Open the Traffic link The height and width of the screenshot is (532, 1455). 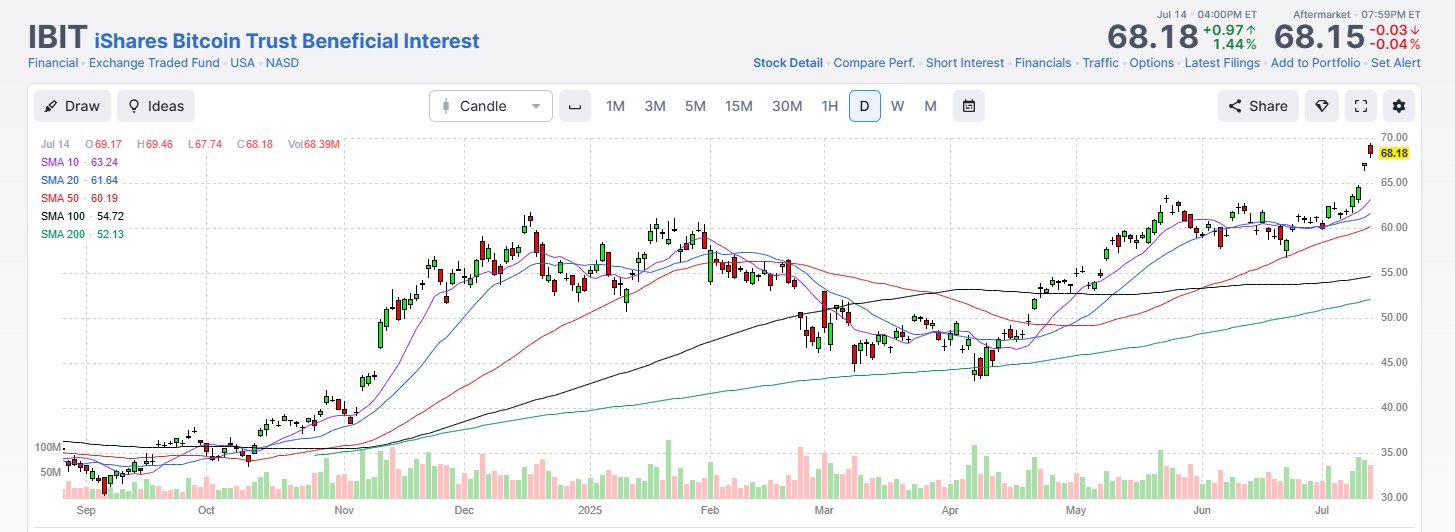pos(1101,63)
